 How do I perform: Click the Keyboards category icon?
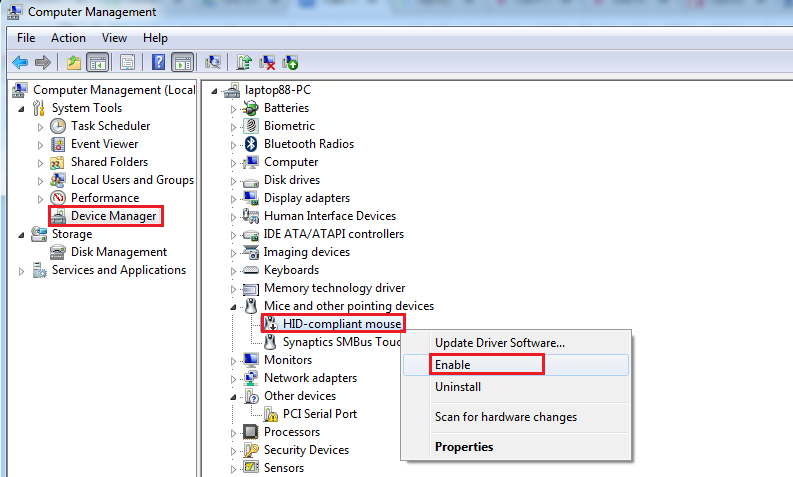251,270
